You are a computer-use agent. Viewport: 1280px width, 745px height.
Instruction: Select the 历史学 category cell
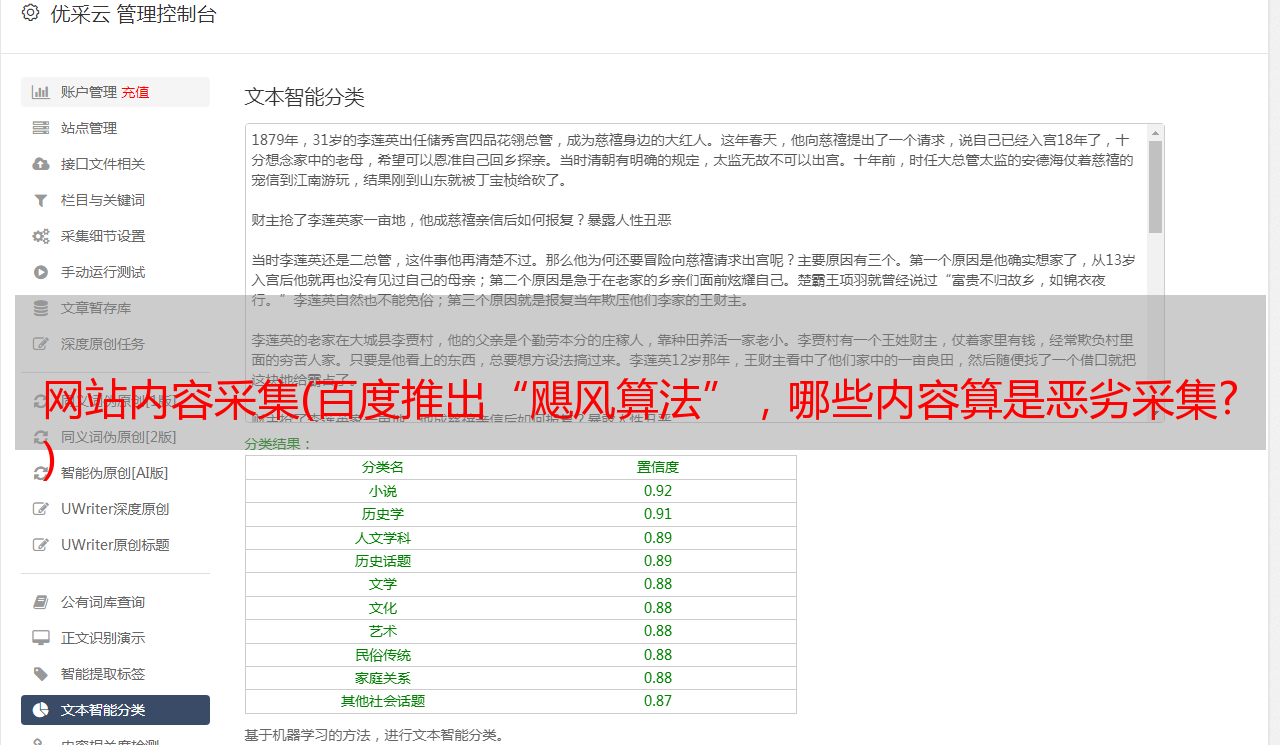tap(383, 514)
